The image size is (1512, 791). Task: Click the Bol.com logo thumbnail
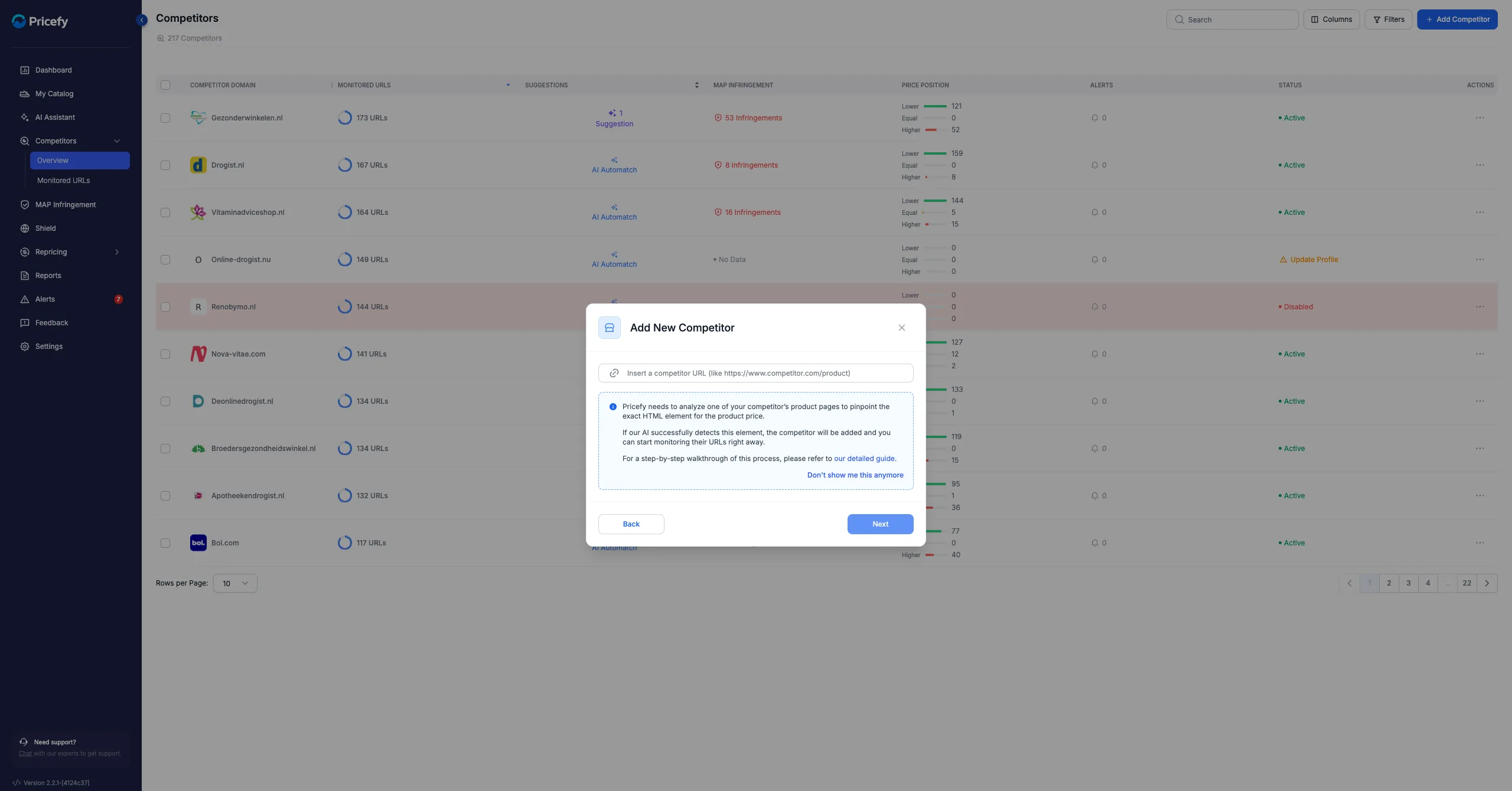pyautogui.click(x=198, y=543)
